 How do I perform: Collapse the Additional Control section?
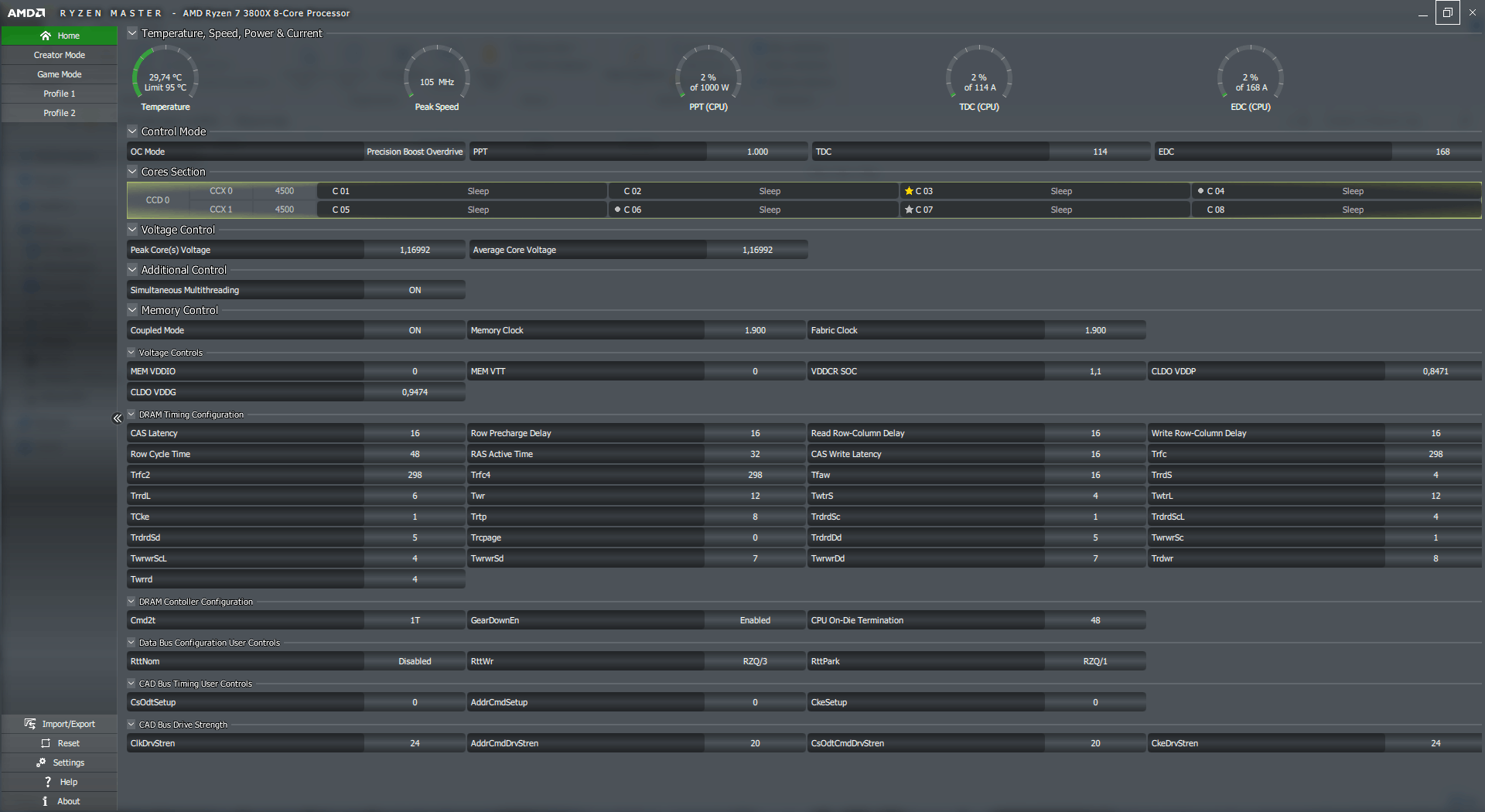132,270
